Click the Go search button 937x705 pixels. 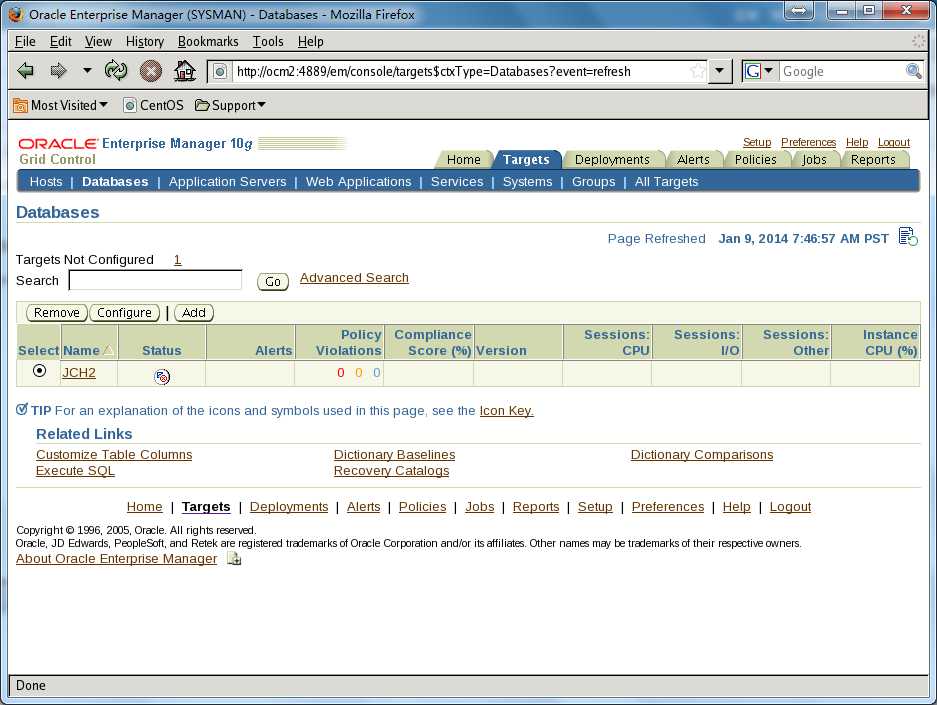point(273,281)
